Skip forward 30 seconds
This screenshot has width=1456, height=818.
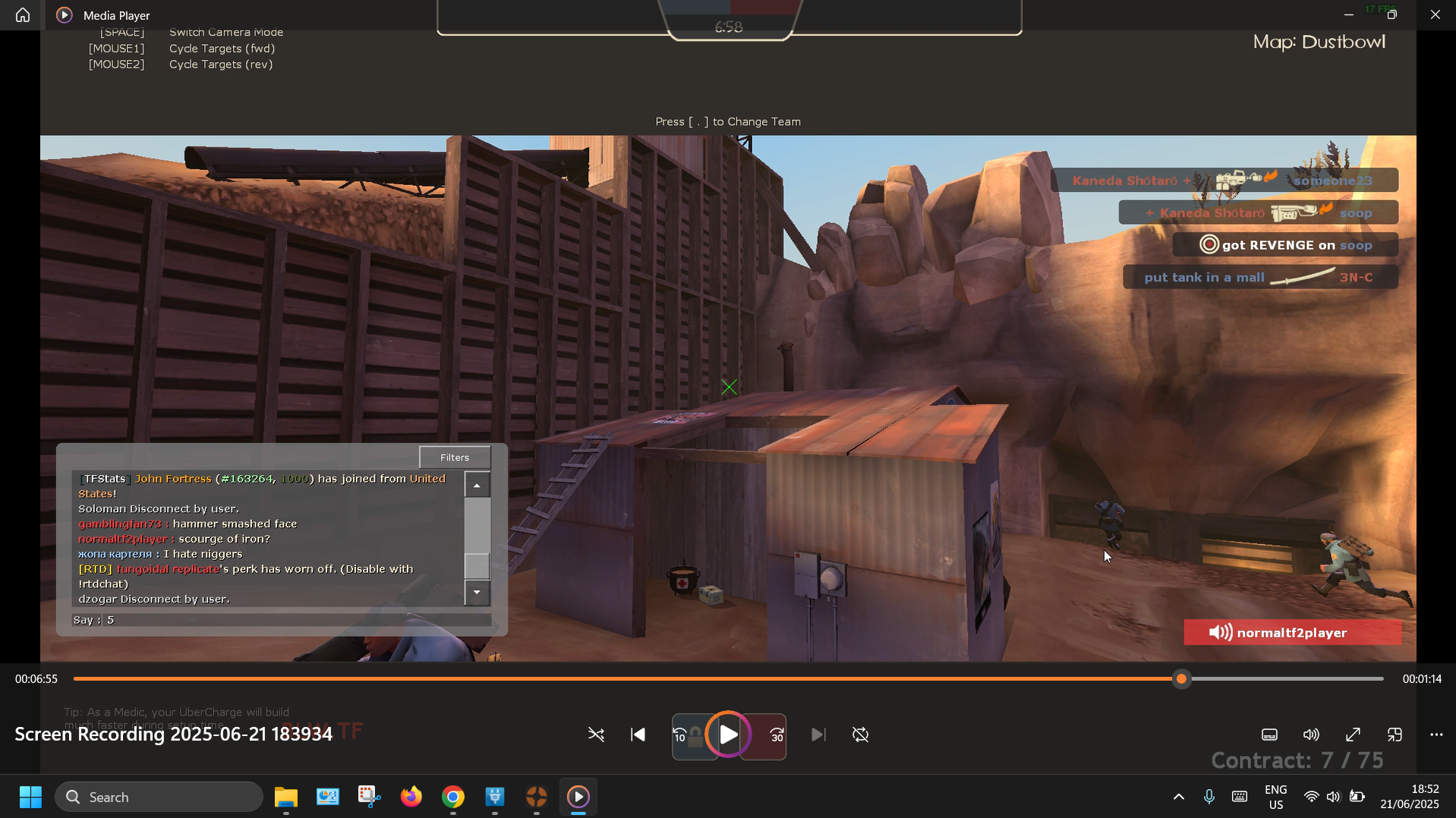click(x=777, y=735)
